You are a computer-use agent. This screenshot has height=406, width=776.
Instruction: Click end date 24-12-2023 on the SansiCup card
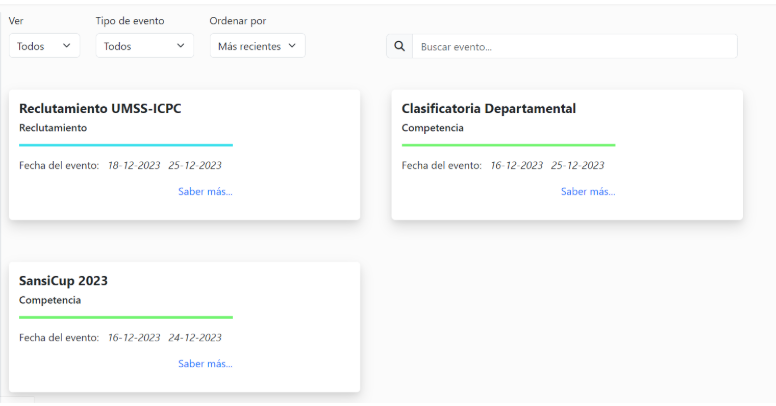pos(195,338)
